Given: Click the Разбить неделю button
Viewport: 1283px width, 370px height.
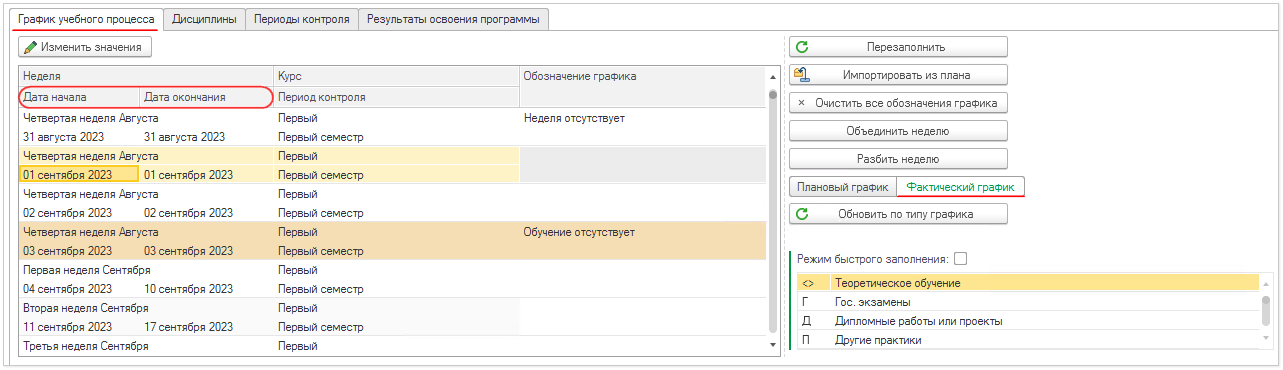Looking at the screenshot, I should pyautogui.click(x=898, y=158).
